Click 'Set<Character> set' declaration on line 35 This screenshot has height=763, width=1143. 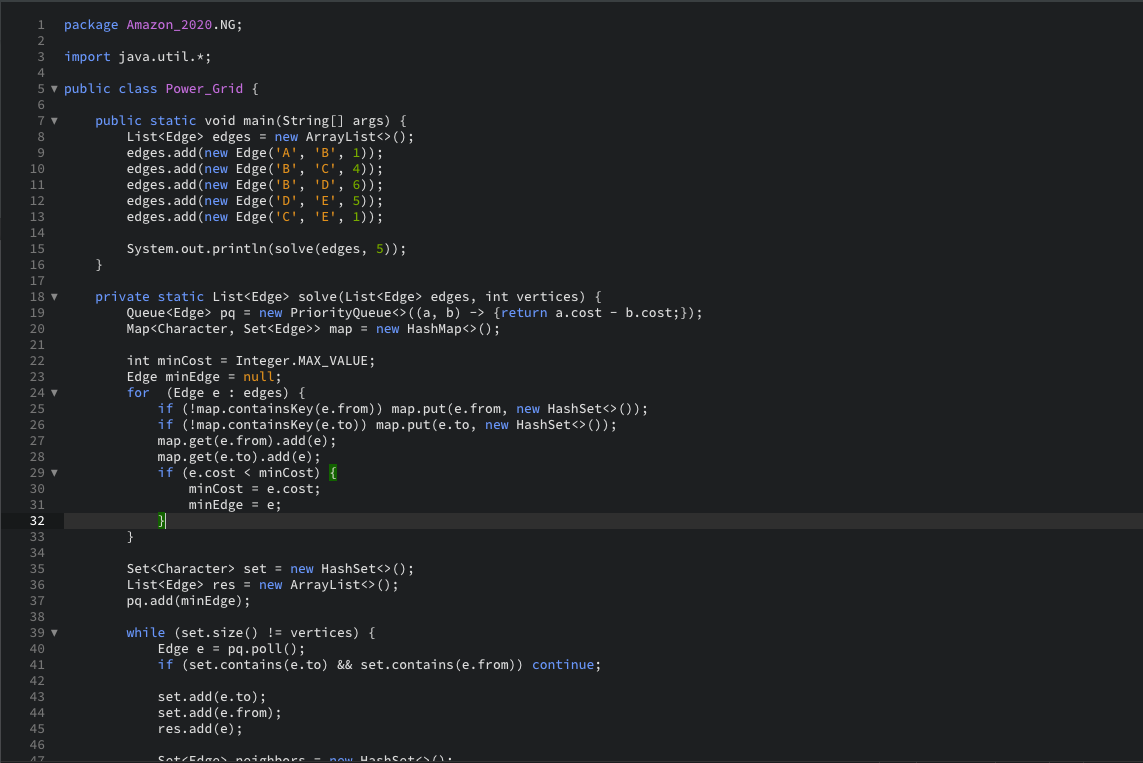[x=196, y=570]
